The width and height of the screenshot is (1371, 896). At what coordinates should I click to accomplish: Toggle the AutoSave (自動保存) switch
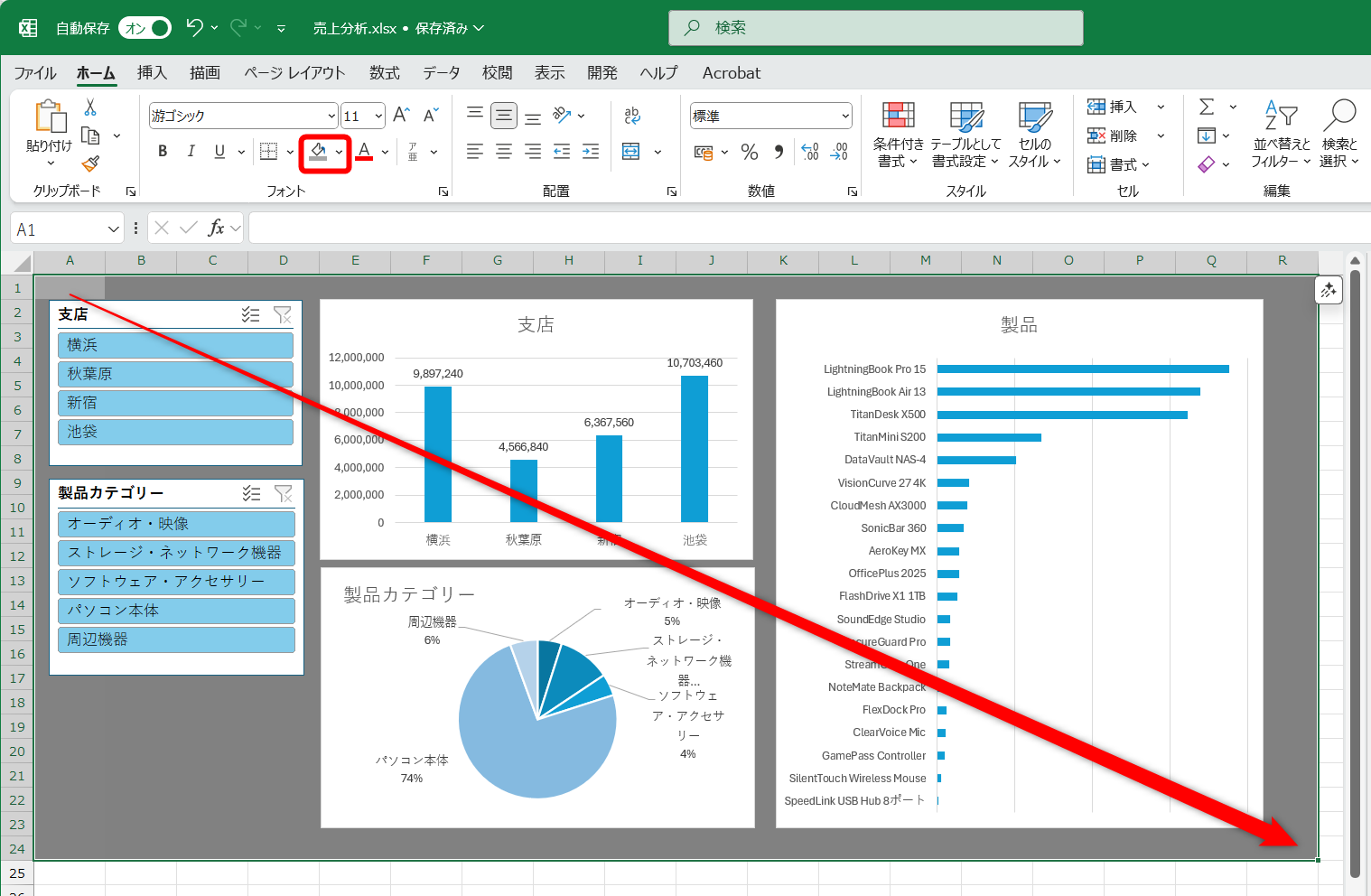click(x=145, y=28)
